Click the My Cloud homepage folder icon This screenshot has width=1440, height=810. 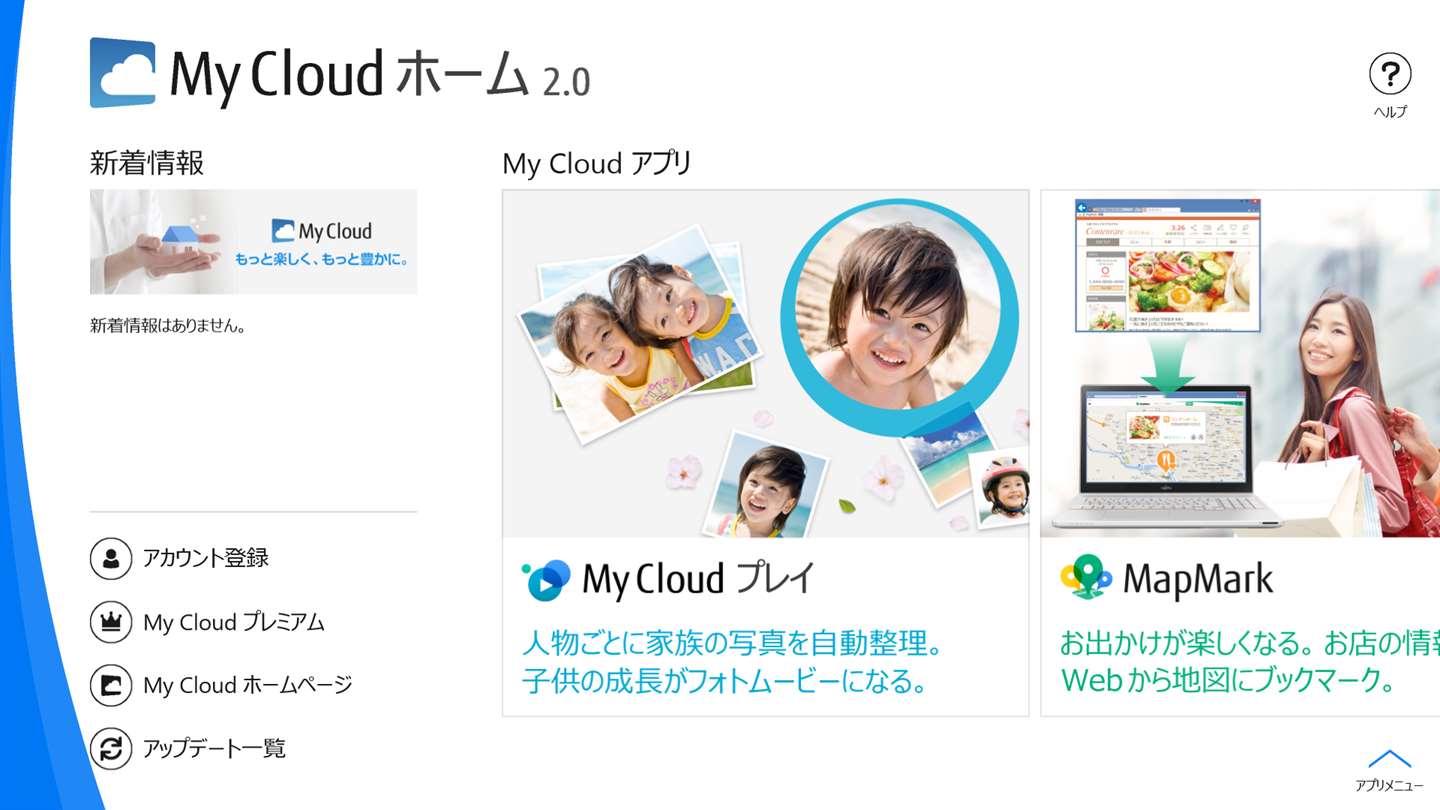[111, 685]
